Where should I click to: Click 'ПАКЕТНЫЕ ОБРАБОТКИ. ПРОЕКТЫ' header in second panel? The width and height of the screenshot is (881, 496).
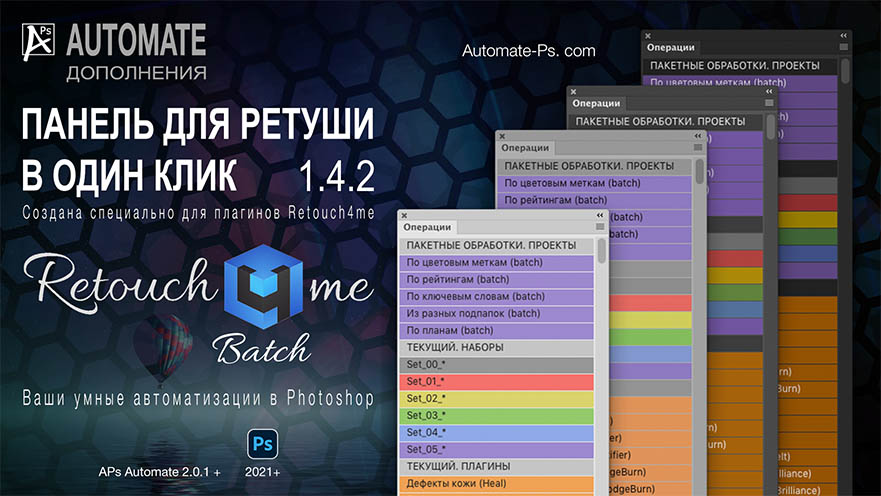point(594,166)
